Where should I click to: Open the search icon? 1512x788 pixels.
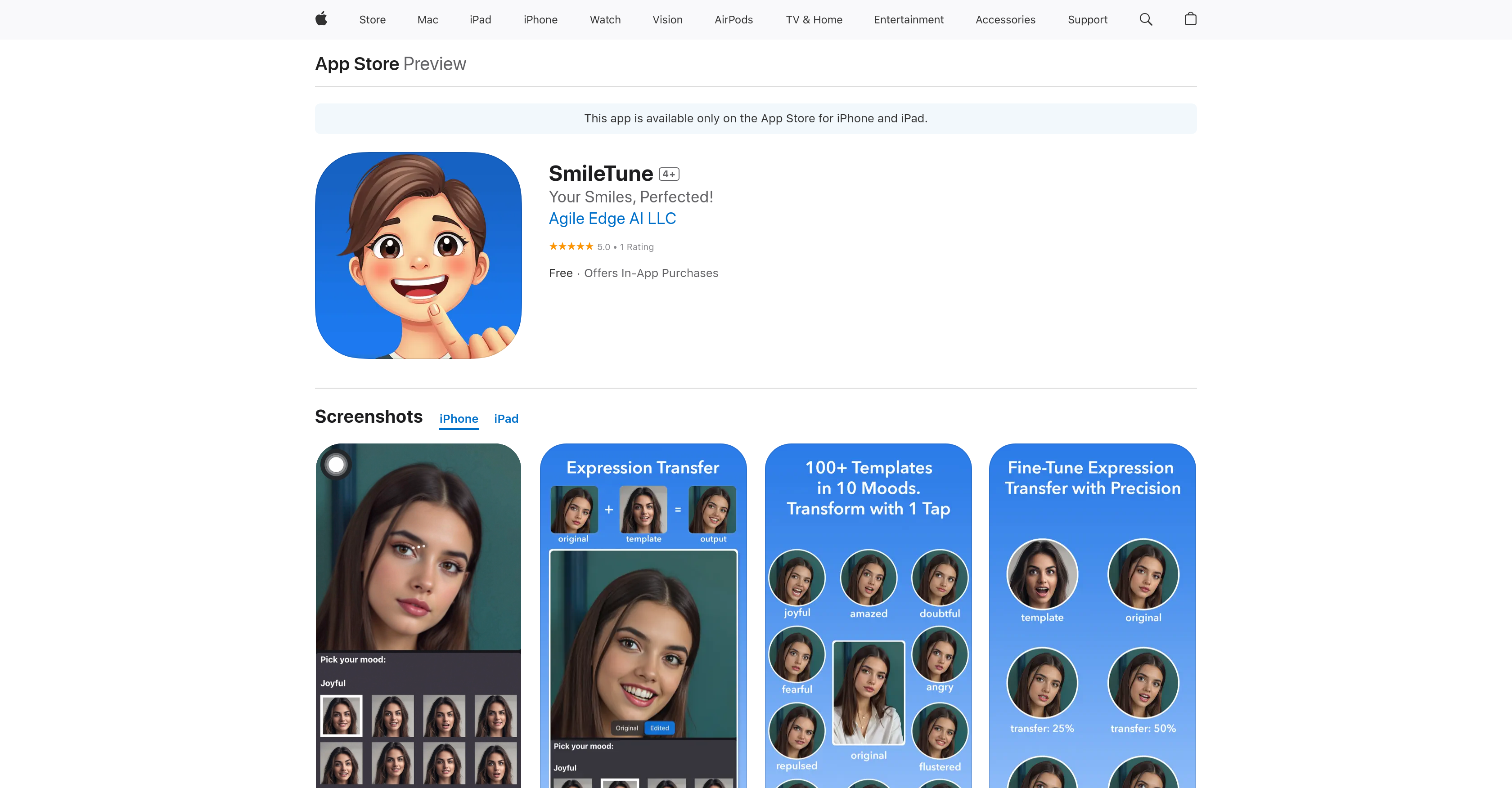(1145, 19)
